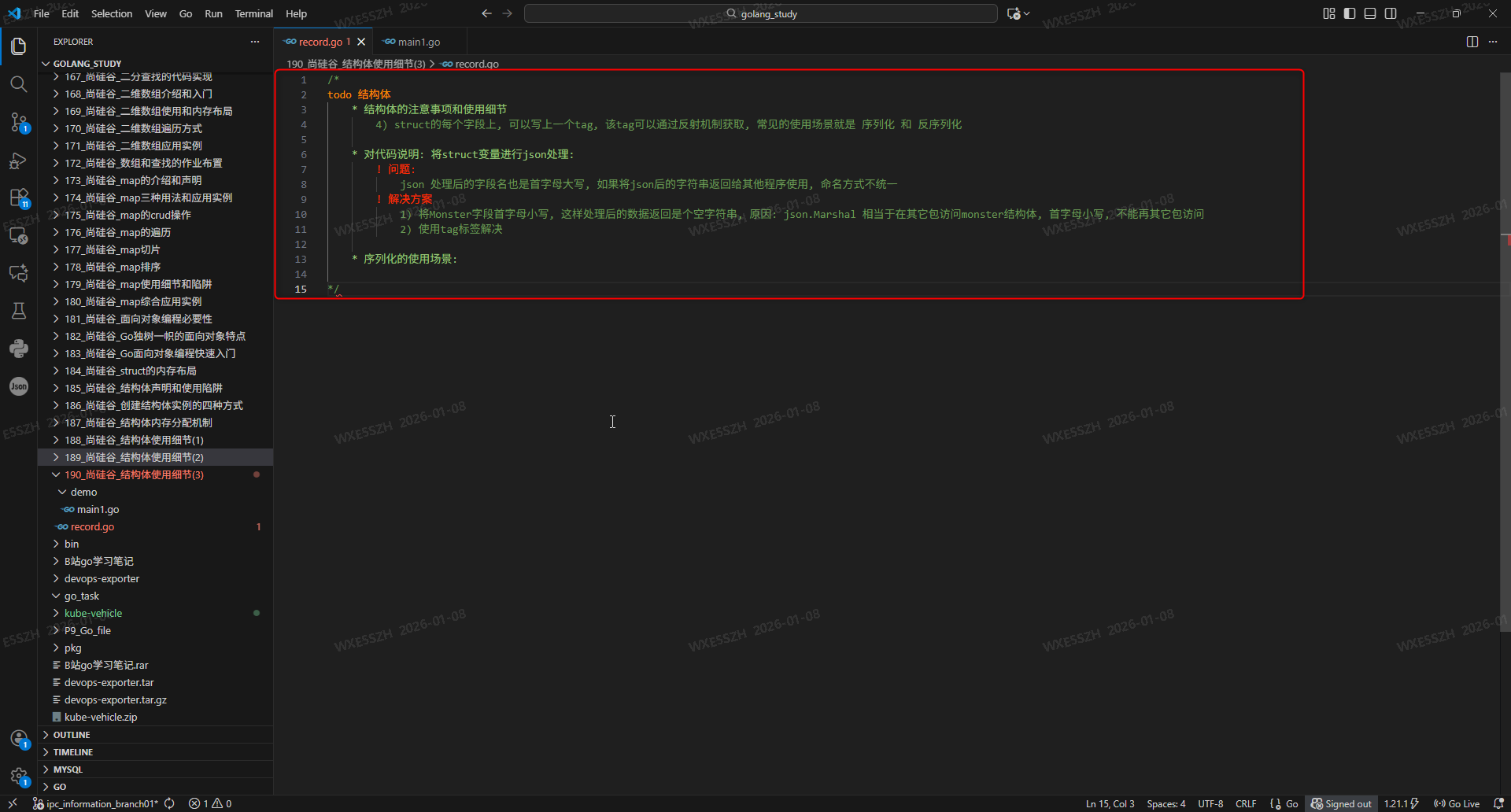This screenshot has width=1511, height=812.
Task: Open the Selection menu
Action: tap(112, 13)
